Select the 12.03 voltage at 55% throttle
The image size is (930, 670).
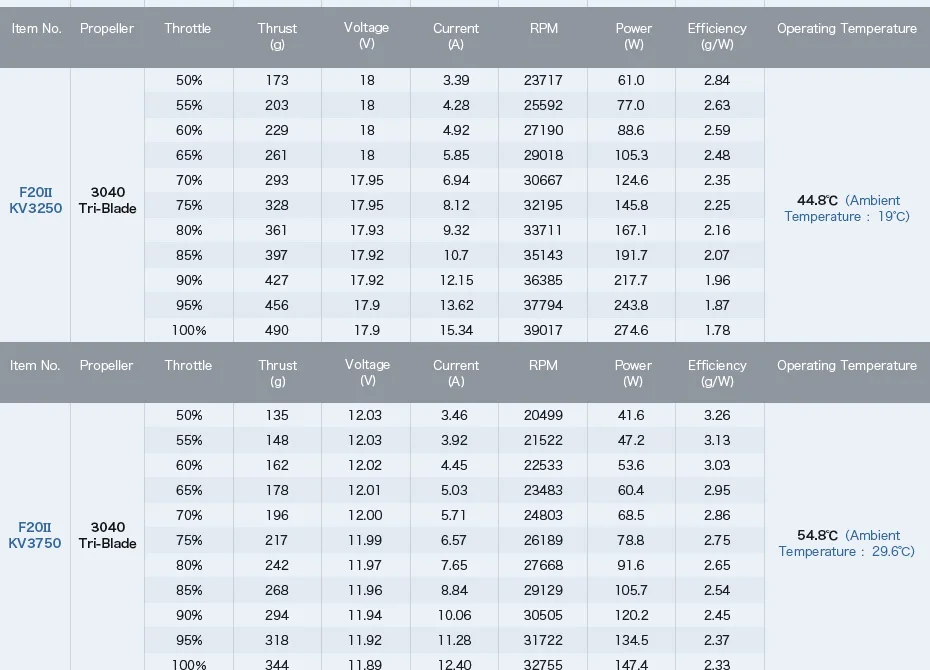pos(365,440)
